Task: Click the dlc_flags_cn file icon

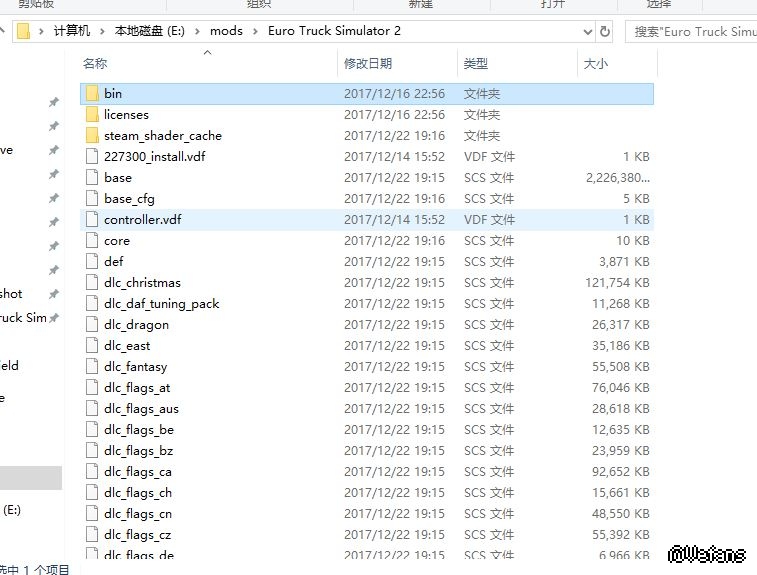Action: (x=92, y=514)
